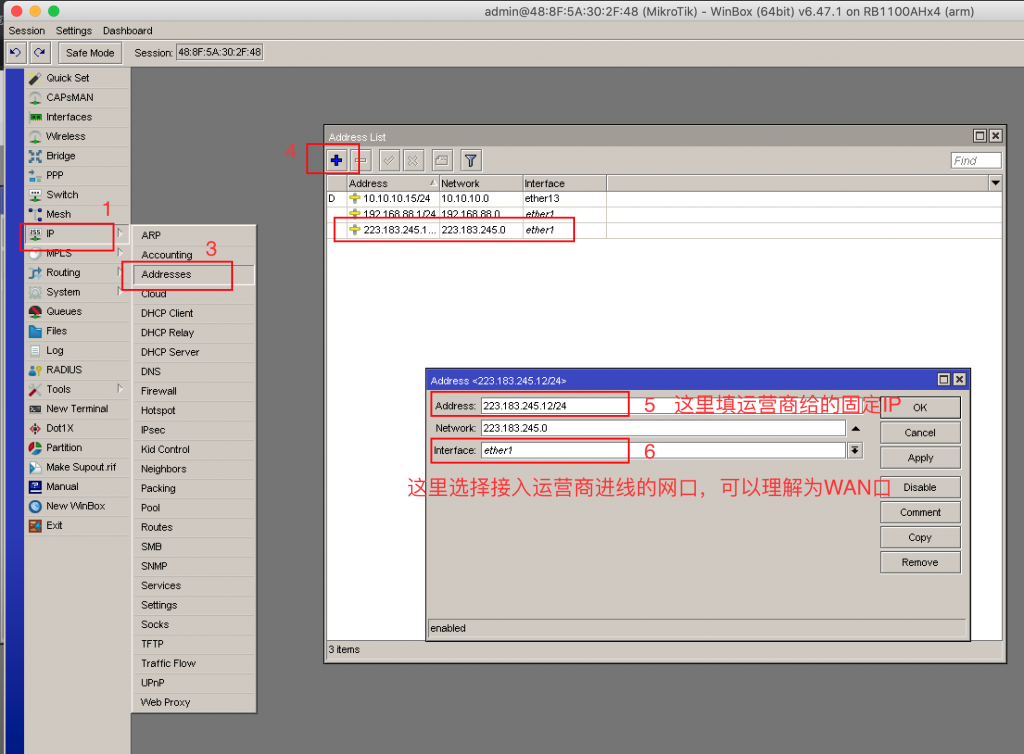Click the Copy button in Address dialog
The width and height of the screenshot is (1024, 754).
[920, 537]
